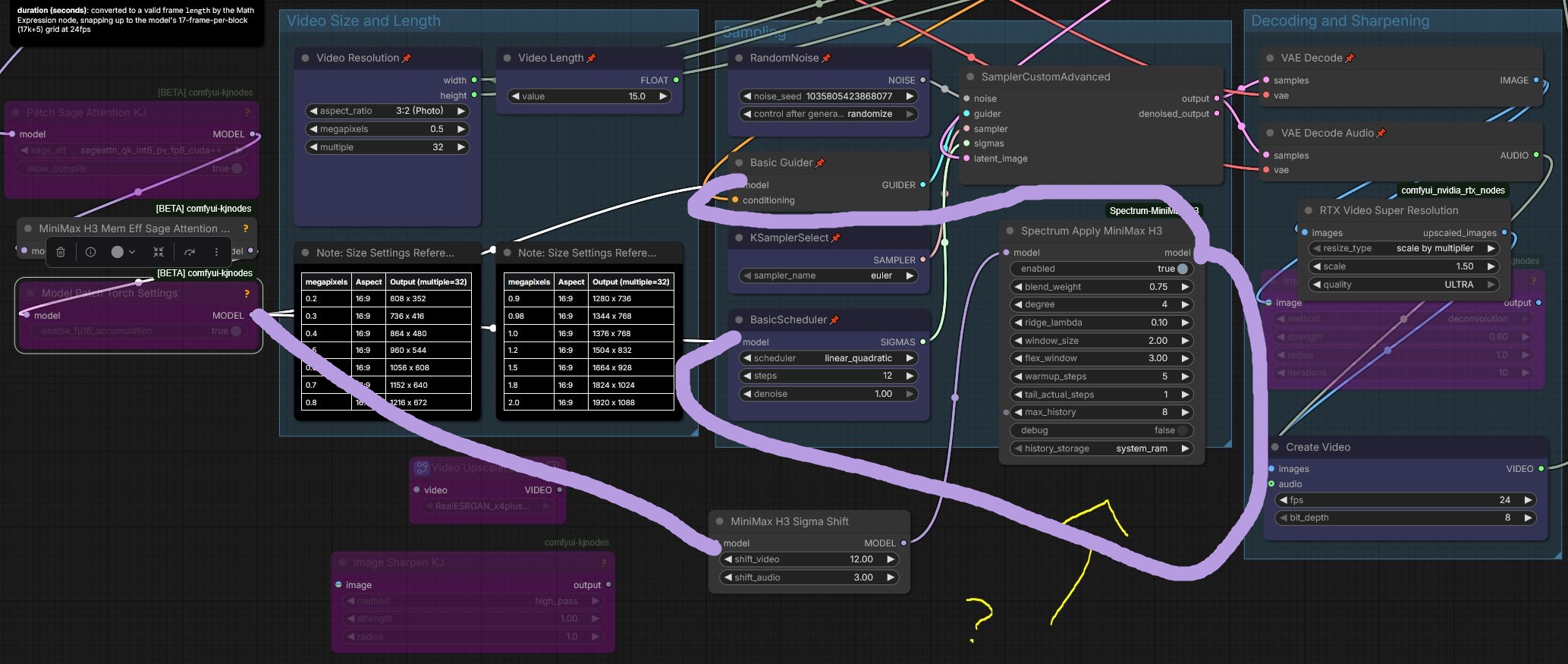Open node info from floating toolbar
The width and height of the screenshot is (1568, 664).
90,252
